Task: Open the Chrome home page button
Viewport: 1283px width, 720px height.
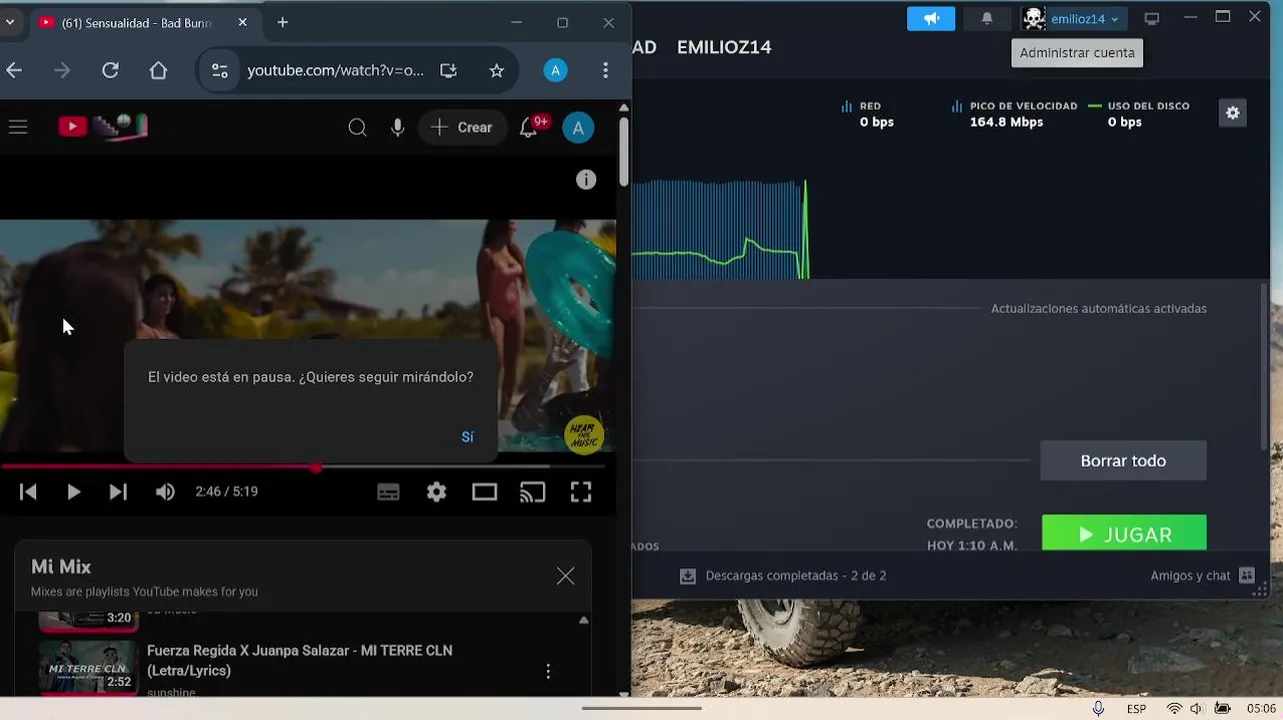Action: (158, 70)
